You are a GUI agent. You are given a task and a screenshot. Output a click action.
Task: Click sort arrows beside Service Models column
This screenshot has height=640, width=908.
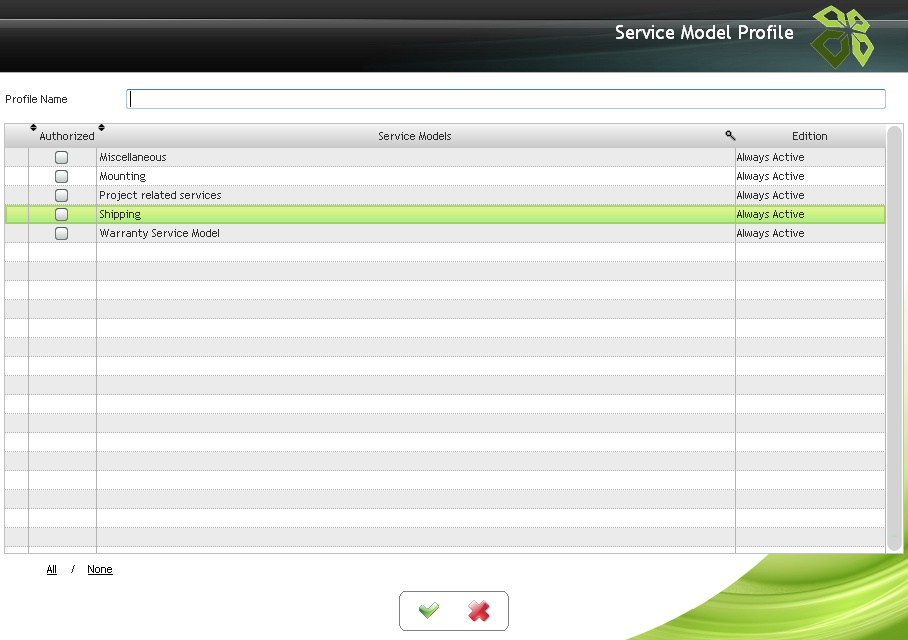pyautogui.click(x=101, y=128)
